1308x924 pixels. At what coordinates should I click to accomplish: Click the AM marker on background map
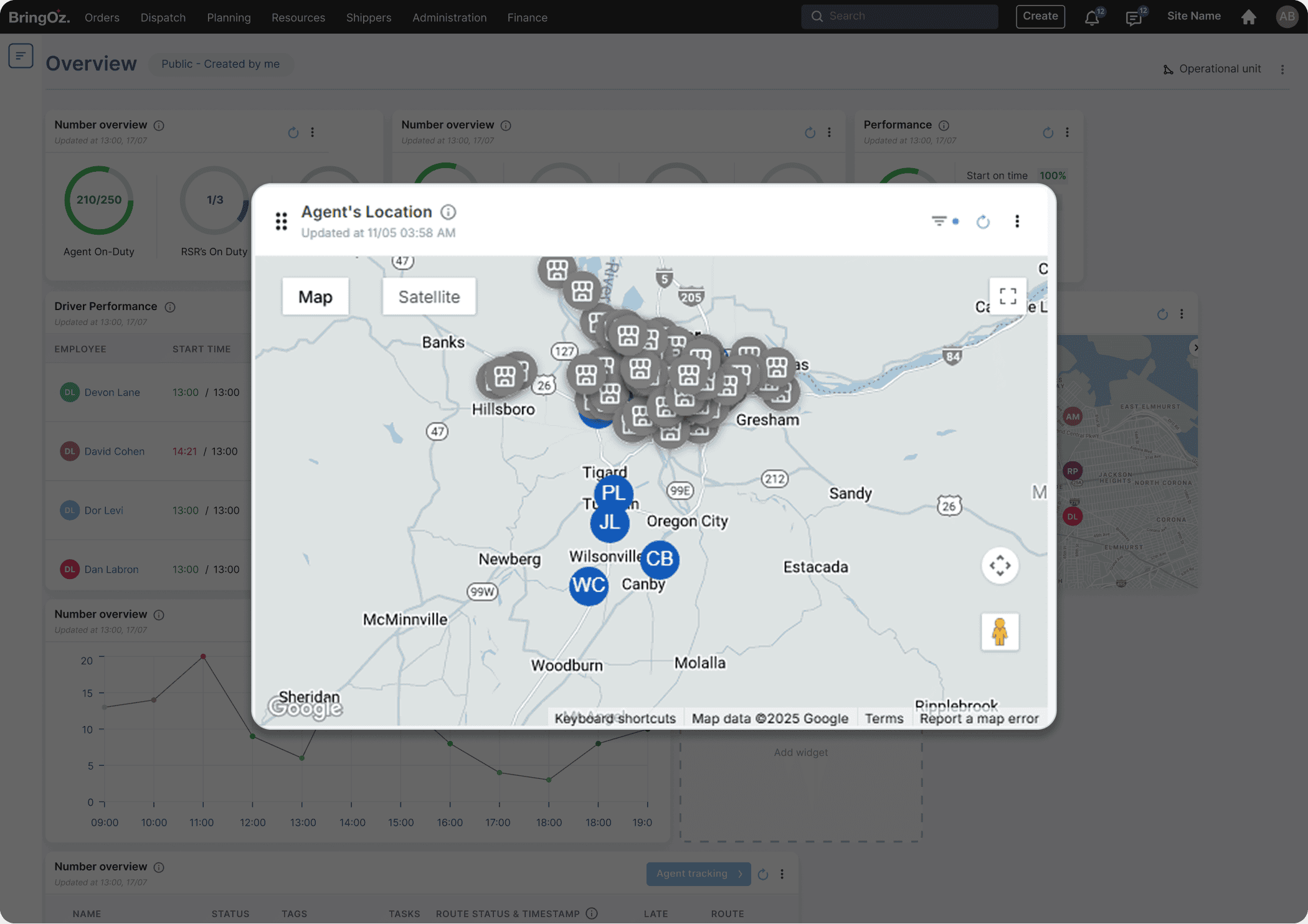(x=1073, y=417)
